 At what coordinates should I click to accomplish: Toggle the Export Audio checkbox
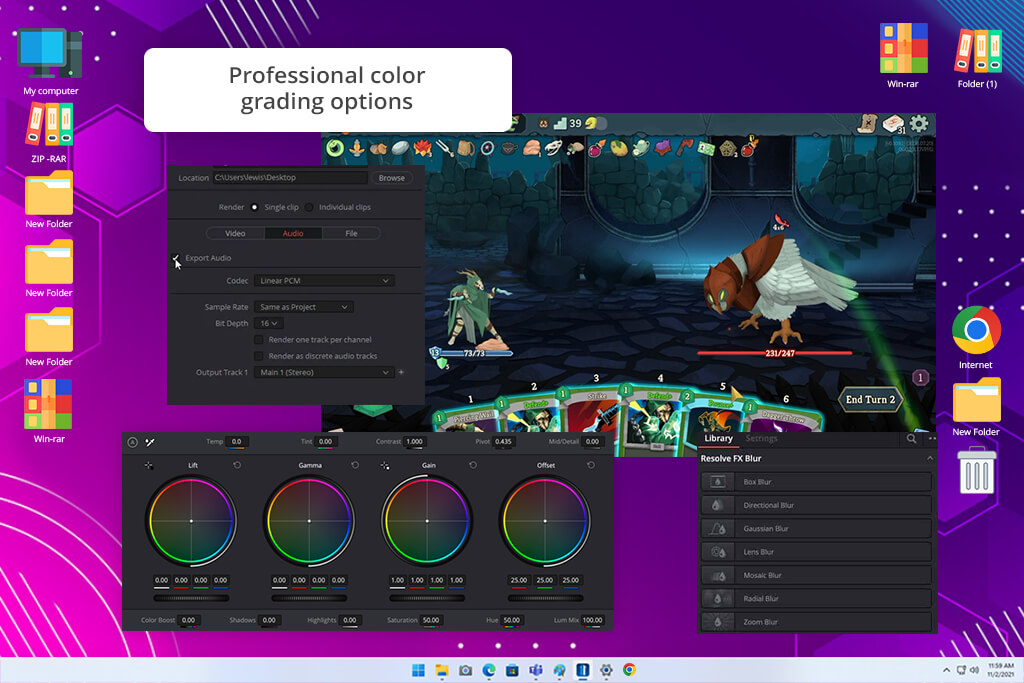(x=176, y=258)
